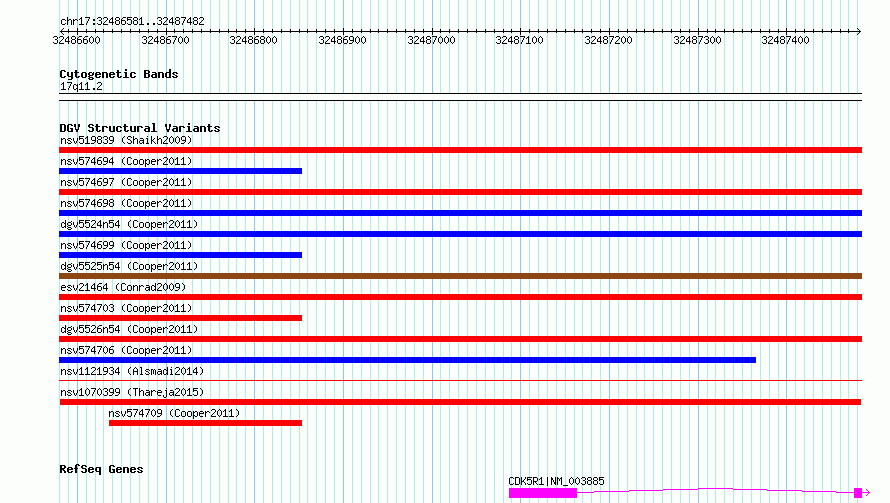Click the dgv5526n54 (Cooper2011) label
Screen dimensions: 890x503
[x=129, y=329]
